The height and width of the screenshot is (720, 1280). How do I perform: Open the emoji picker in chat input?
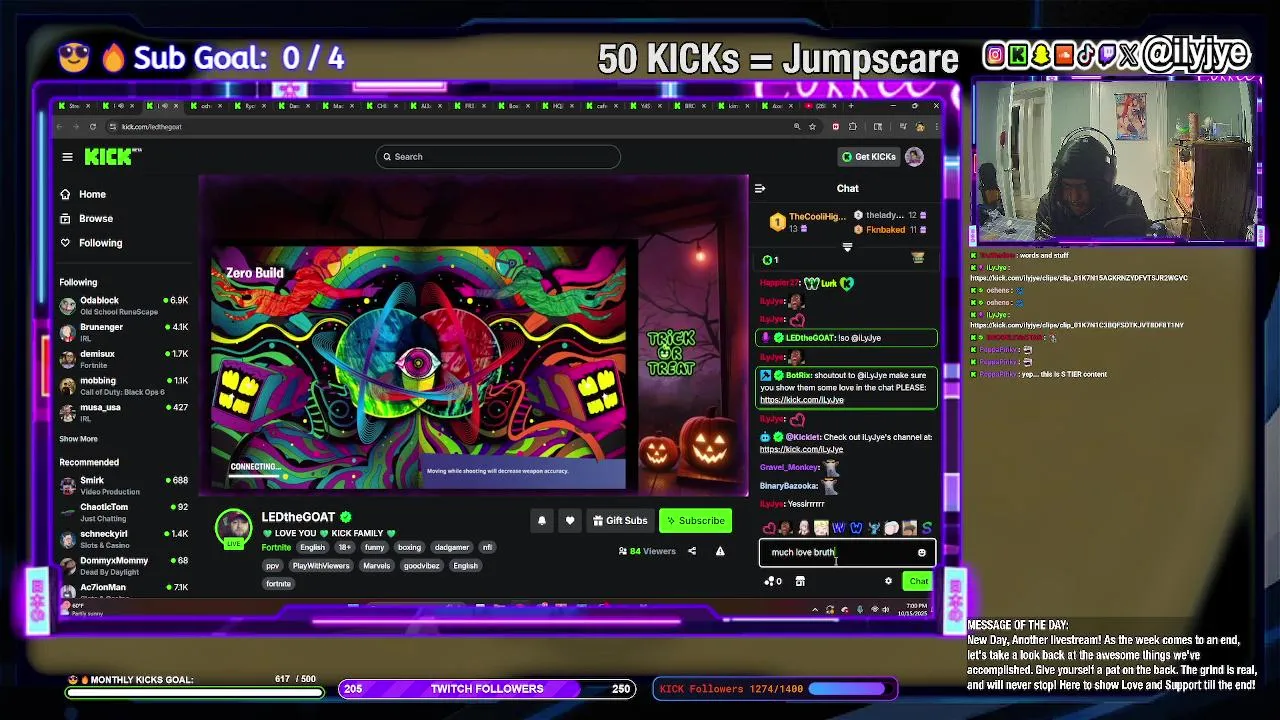click(x=922, y=552)
